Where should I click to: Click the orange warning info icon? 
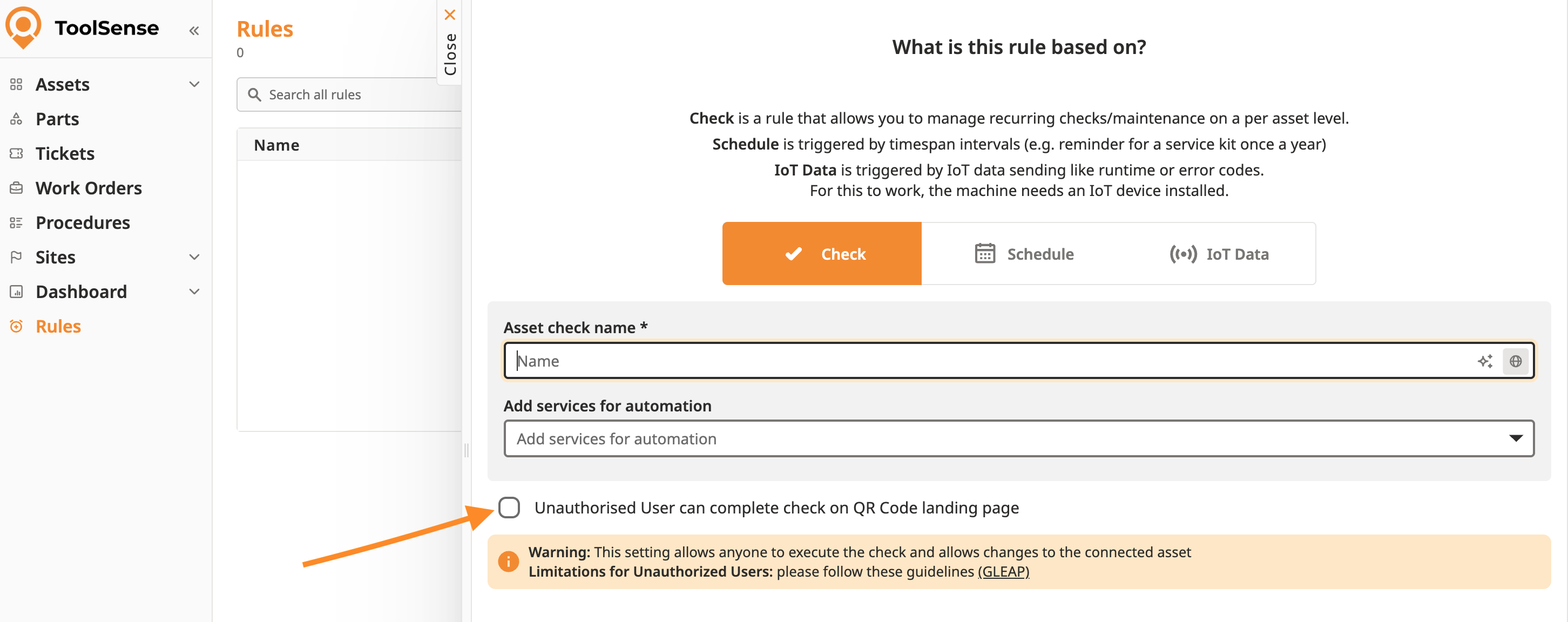pyautogui.click(x=508, y=561)
